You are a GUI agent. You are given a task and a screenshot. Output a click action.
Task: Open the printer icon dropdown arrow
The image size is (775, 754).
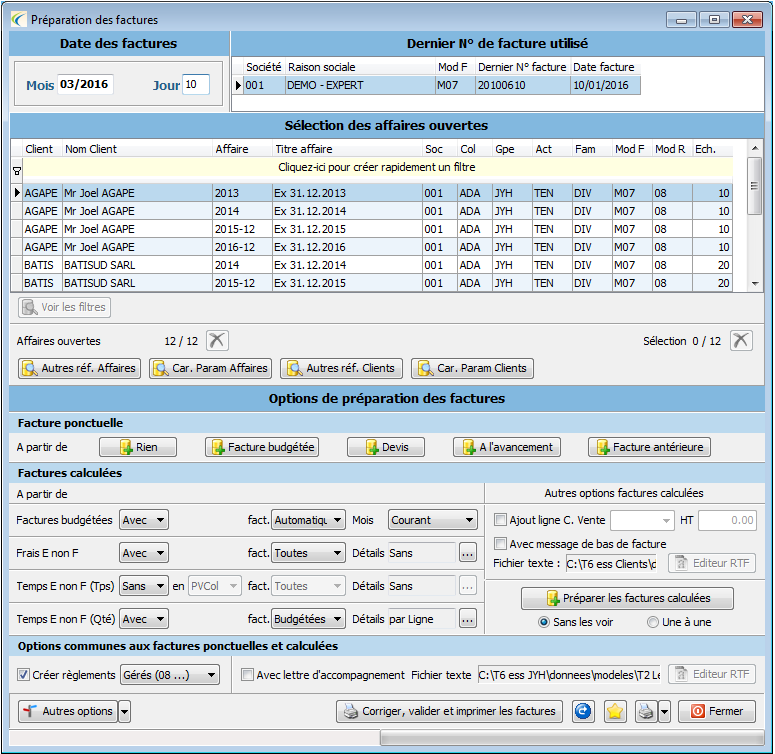click(664, 711)
